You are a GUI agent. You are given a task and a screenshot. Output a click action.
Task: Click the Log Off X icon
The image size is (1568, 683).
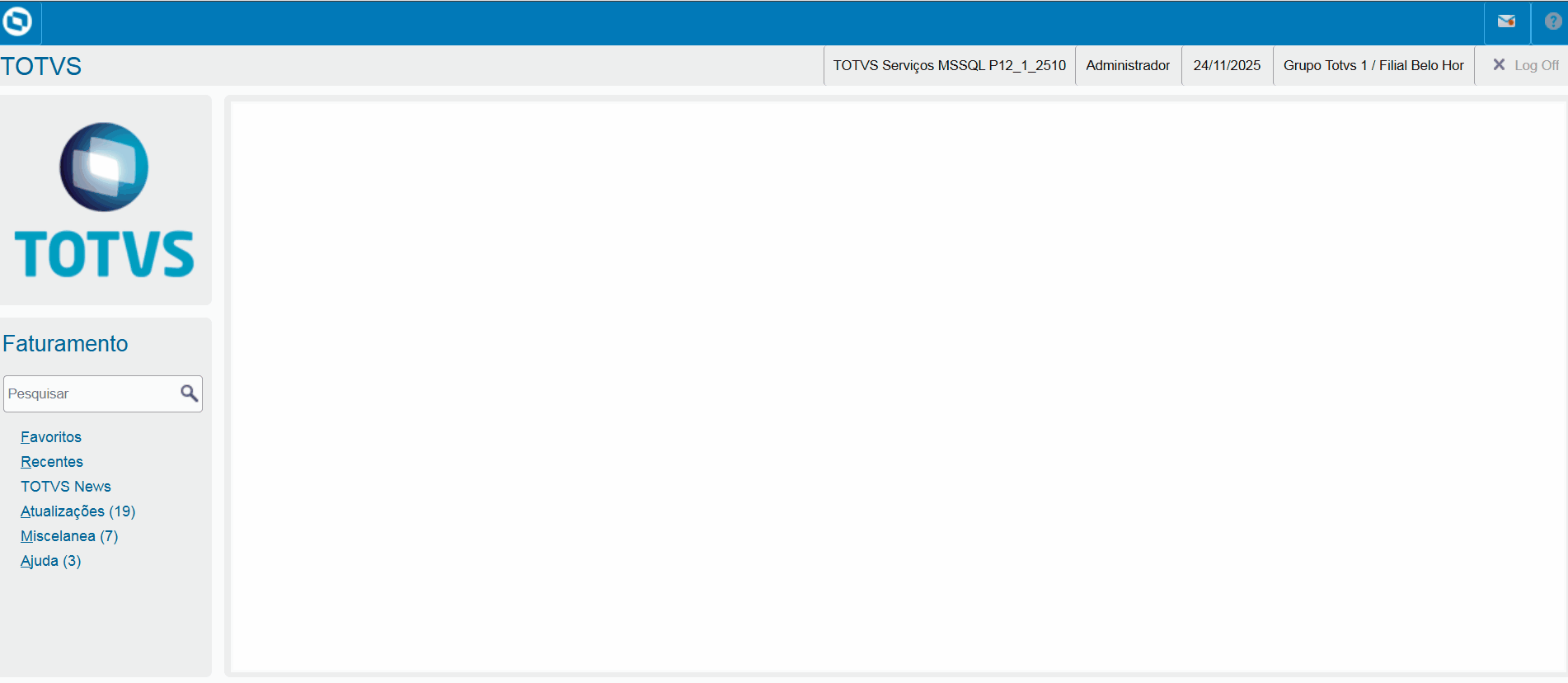pyautogui.click(x=1499, y=64)
